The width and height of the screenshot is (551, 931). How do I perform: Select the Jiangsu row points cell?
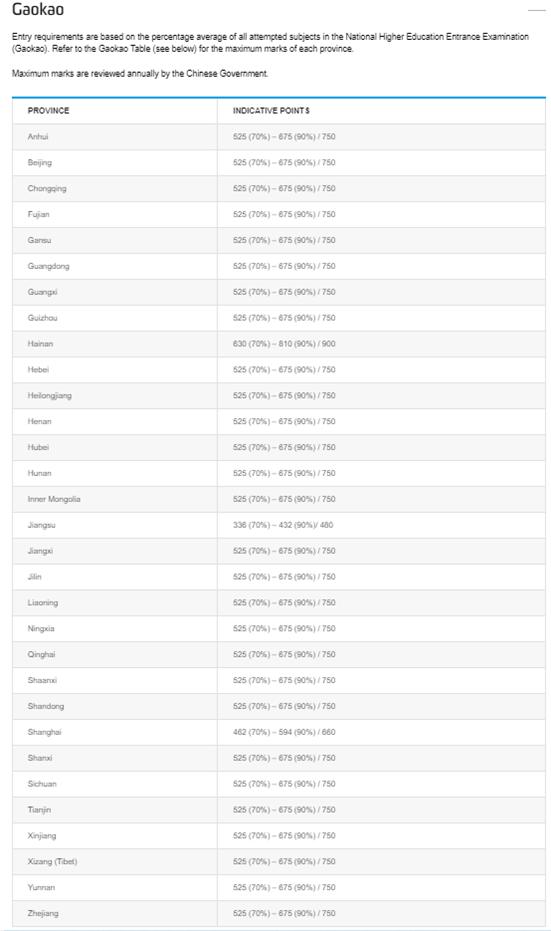(x=381, y=525)
